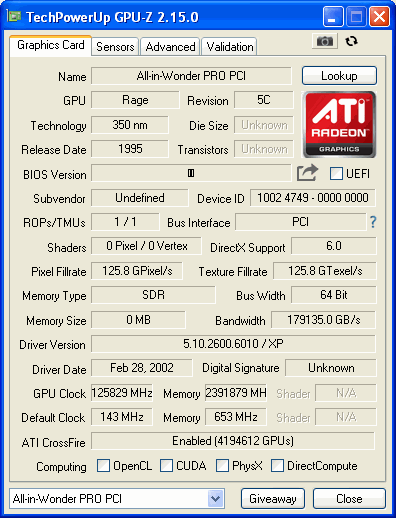Take a screenshot with the camera icon
Image resolution: width=396 pixels, height=518 pixels.
pos(325,41)
